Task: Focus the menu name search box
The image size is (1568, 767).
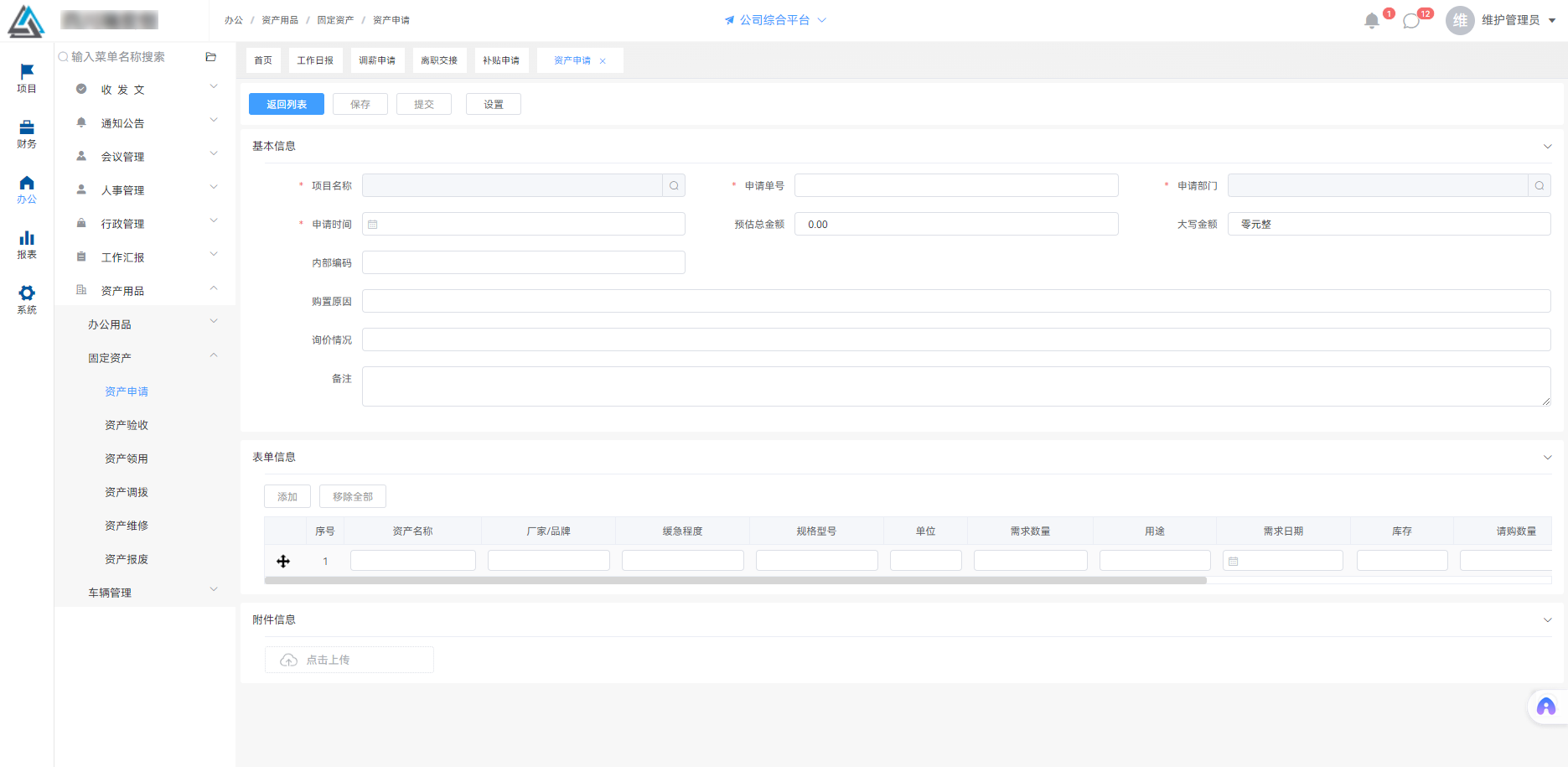Action: tap(128, 57)
